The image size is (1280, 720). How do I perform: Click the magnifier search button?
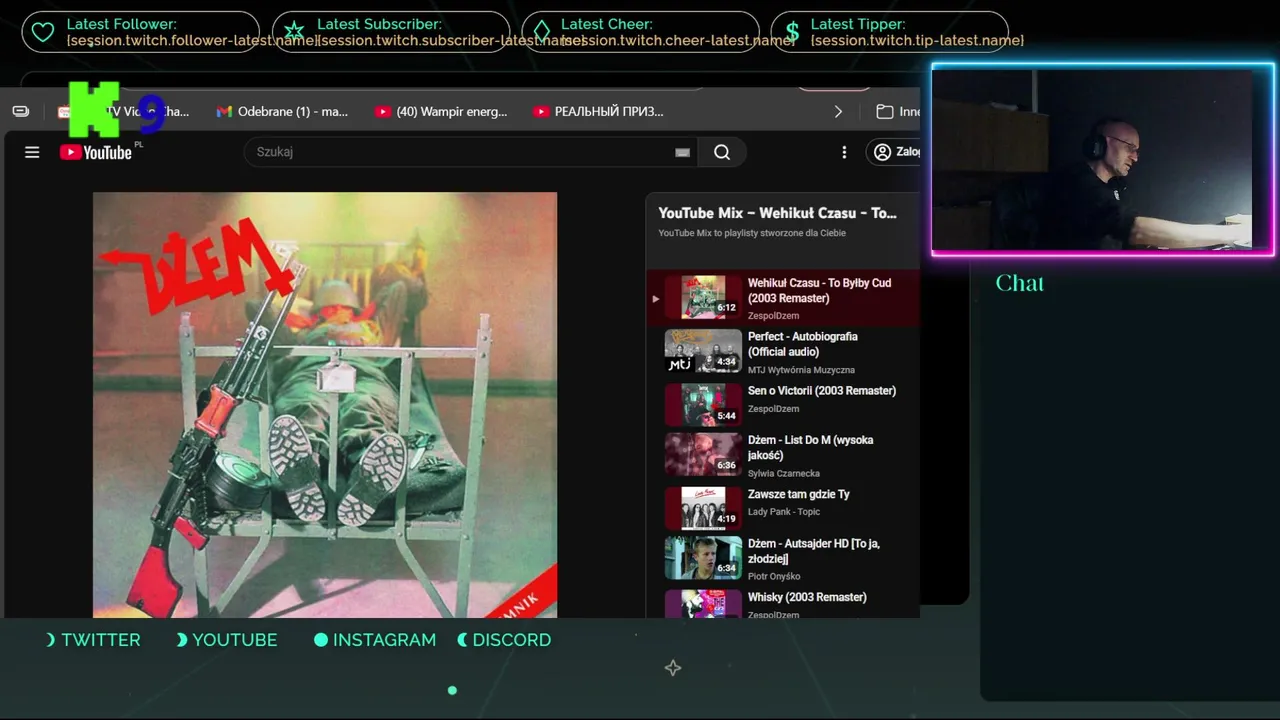(722, 152)
